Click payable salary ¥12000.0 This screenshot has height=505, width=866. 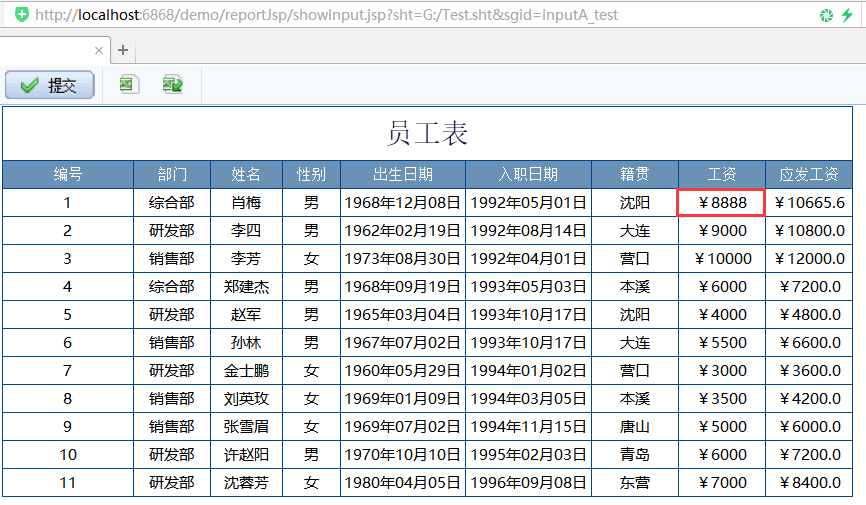[x=809, y=259]
